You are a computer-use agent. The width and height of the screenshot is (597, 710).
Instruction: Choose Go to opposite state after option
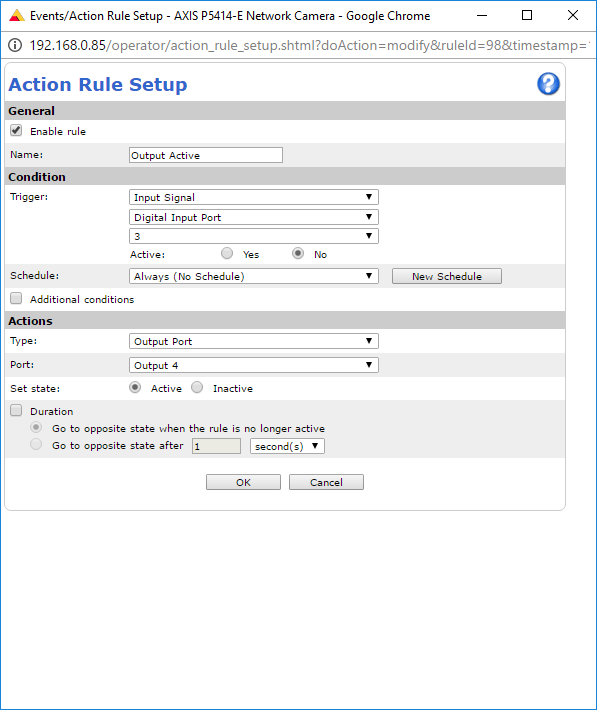point(36,445)
